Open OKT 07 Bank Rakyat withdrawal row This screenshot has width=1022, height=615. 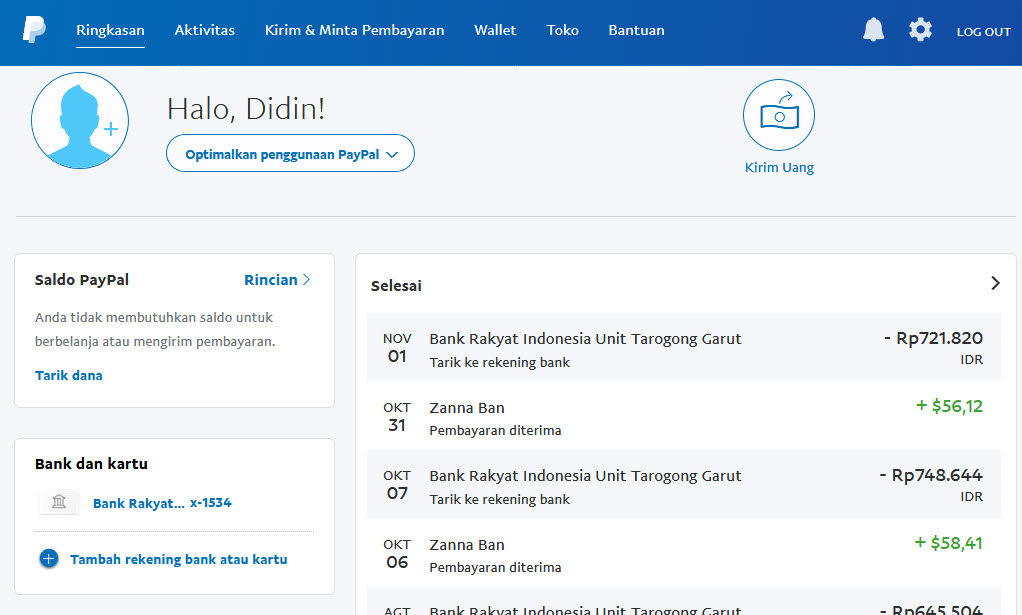tap(683, 484)
